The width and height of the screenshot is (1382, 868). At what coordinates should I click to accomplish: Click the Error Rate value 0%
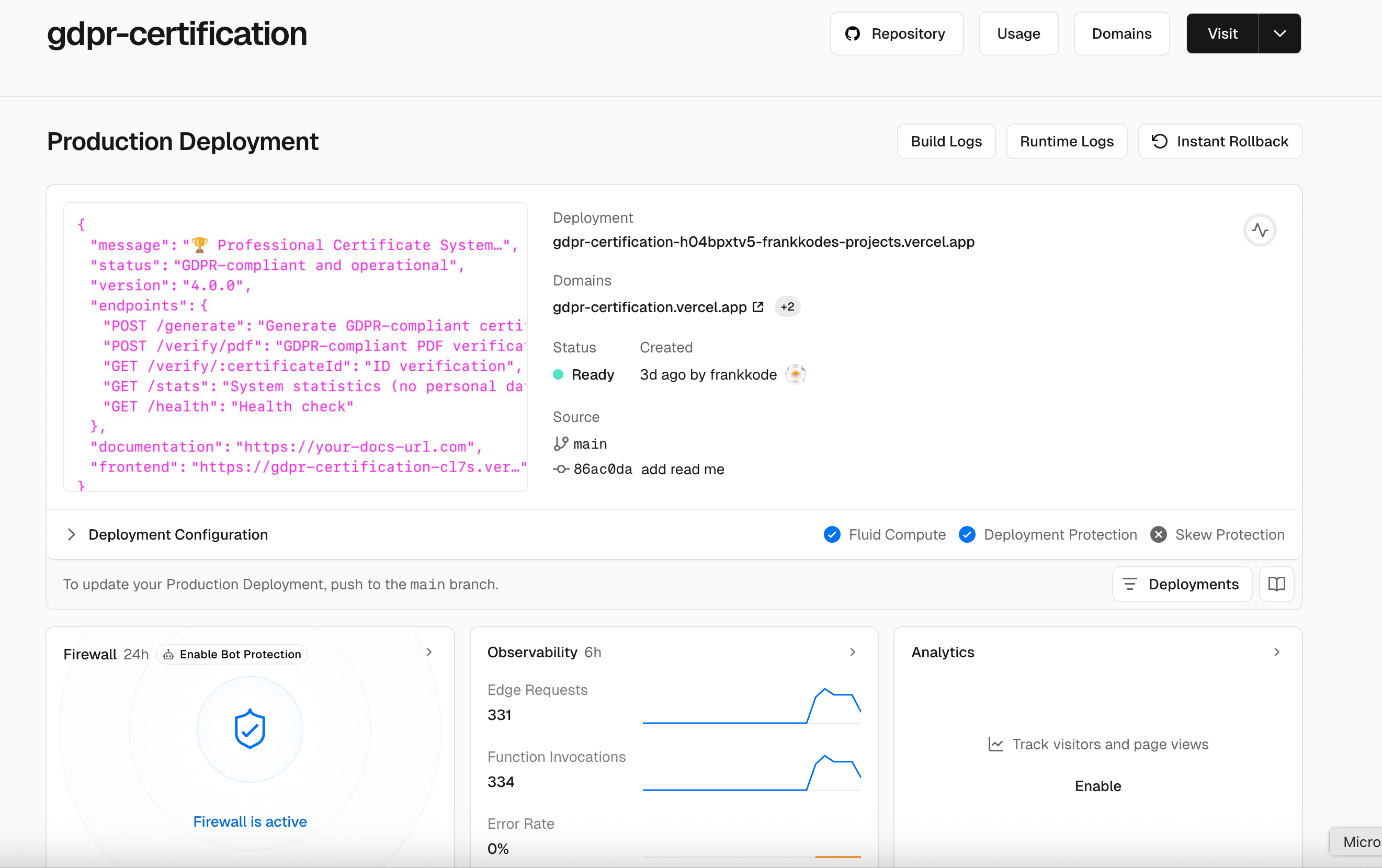(x=498, y=849)
